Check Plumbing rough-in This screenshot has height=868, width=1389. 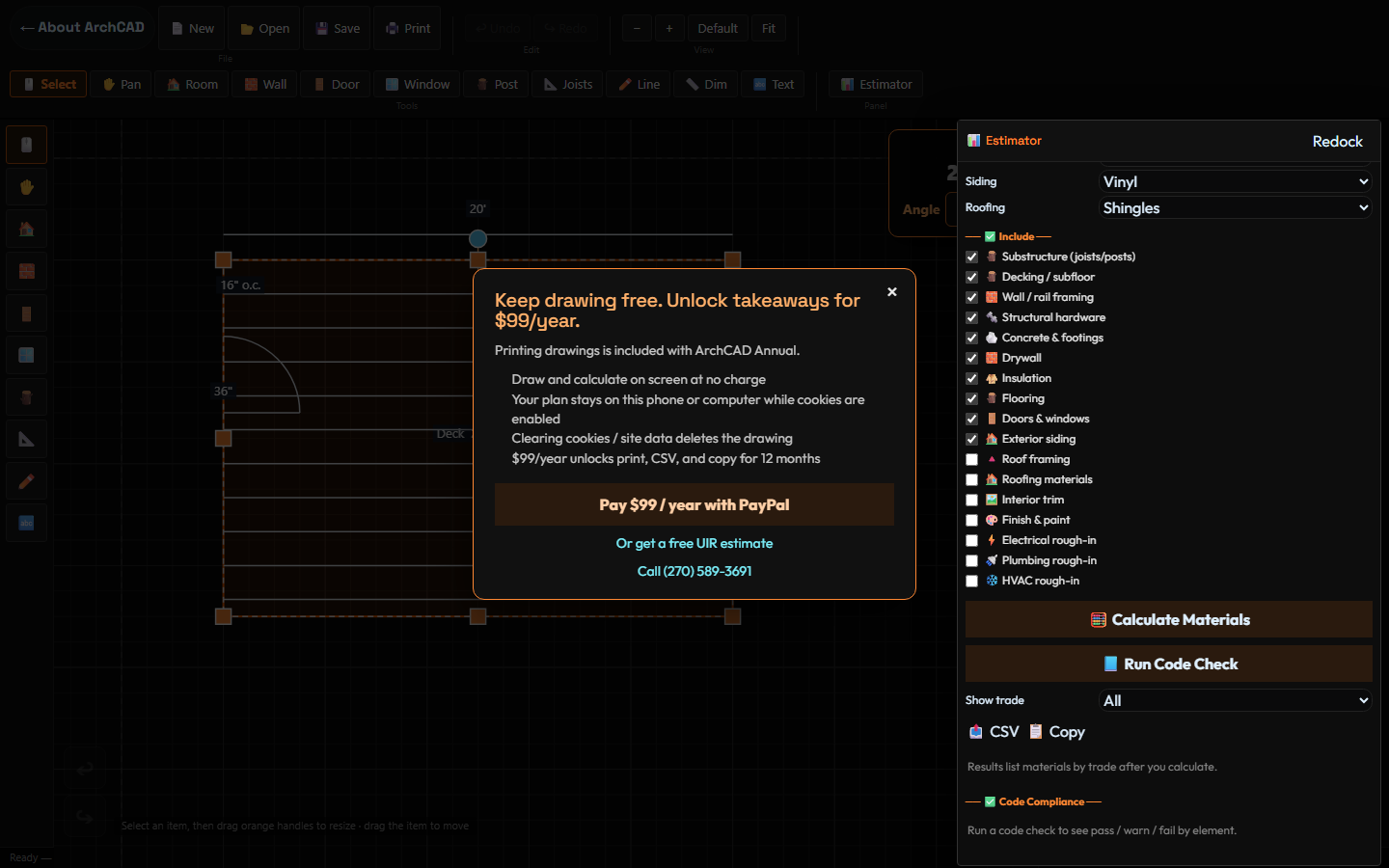coord(972,560)
